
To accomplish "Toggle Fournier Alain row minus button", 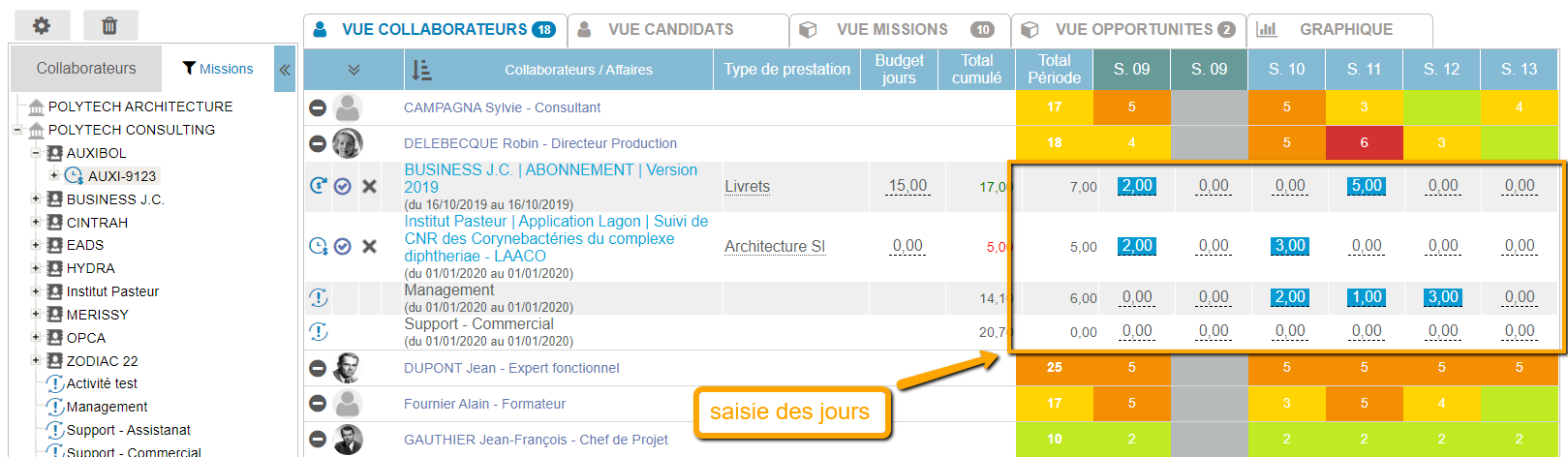I will [x=317, y=404].
